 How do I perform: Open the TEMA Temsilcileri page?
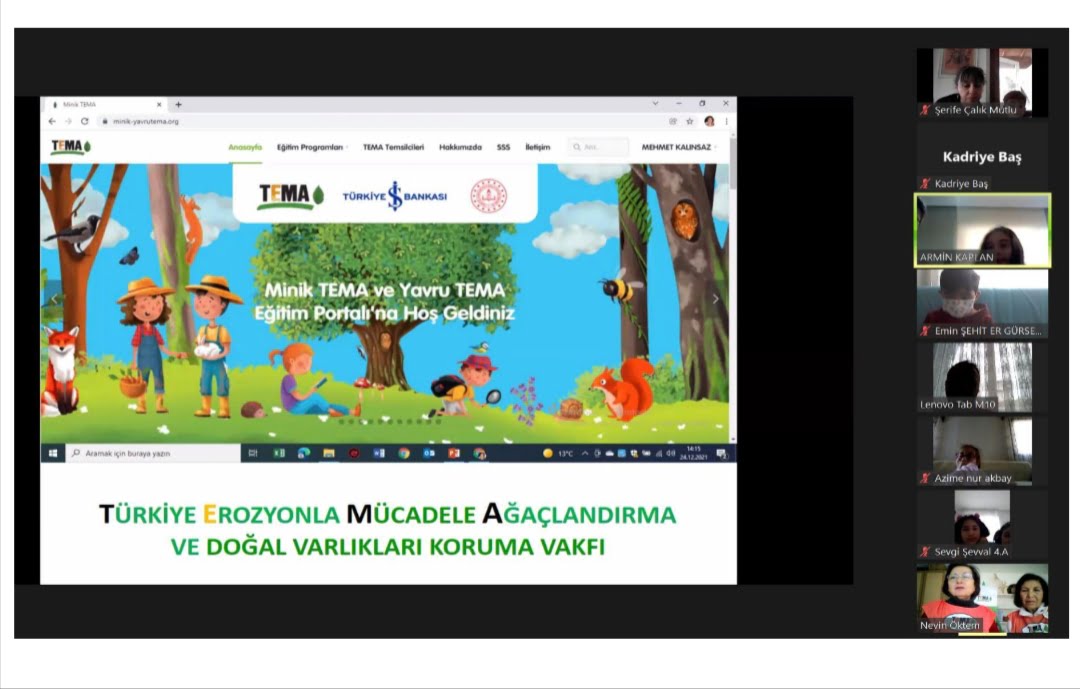click(393, 147)
